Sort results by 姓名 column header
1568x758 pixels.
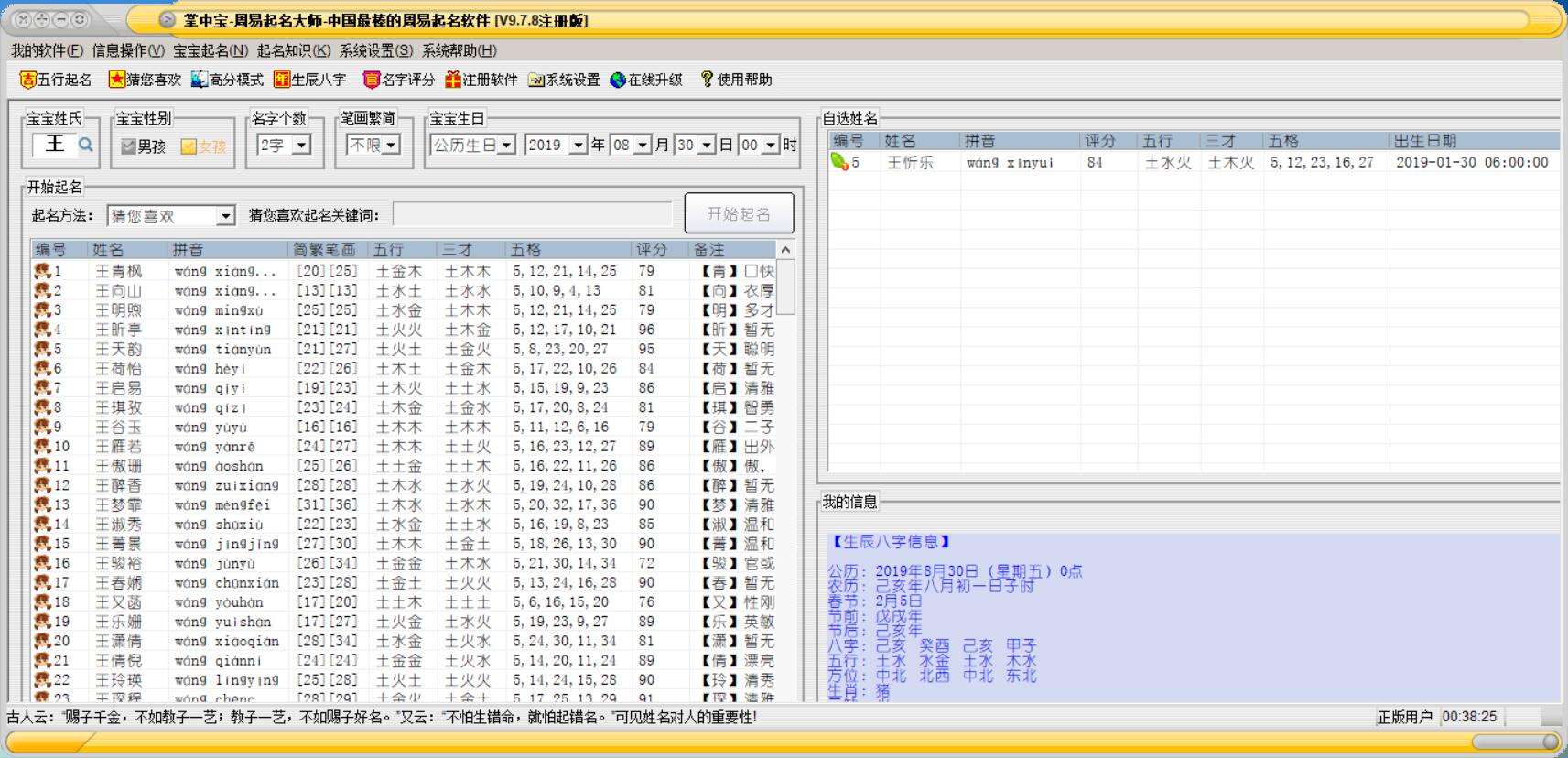coord(128,249)
